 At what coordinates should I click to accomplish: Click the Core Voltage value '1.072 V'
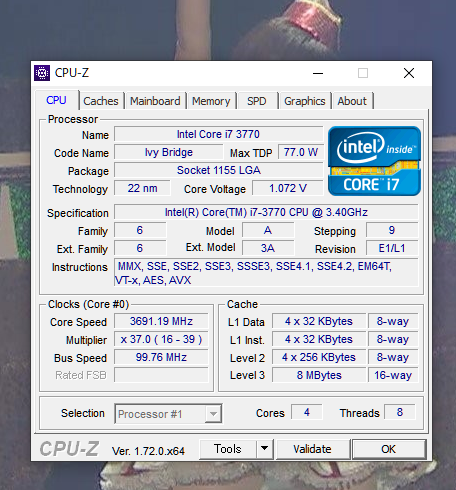[x=288, y=188]
